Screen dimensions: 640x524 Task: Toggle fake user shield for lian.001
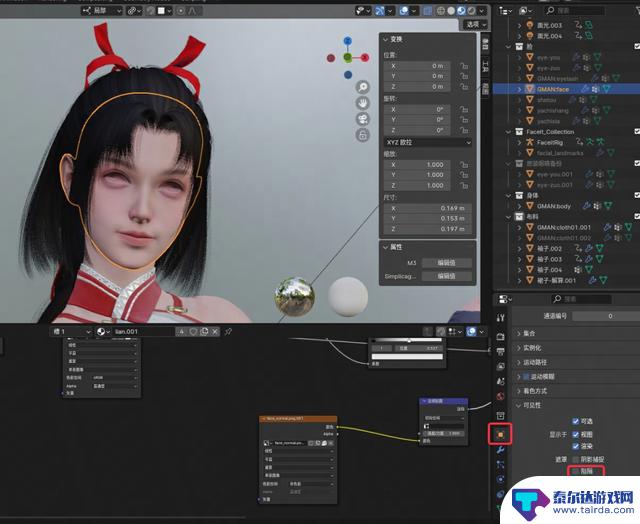tap(193, 331)
